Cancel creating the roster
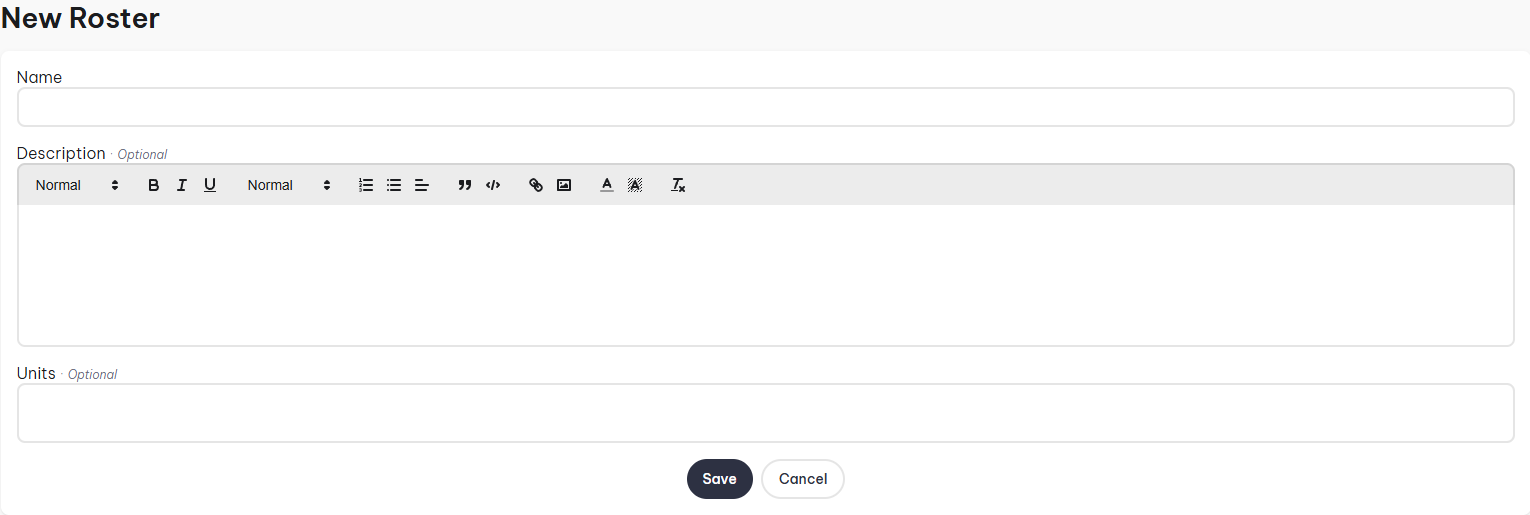The width and height of the screenshot is (1530, 515). 802,479
